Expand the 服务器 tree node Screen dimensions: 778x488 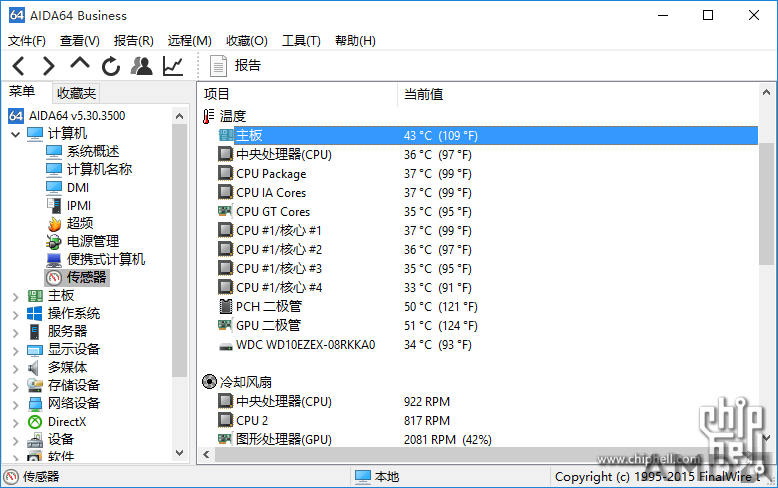pos(15,332)
